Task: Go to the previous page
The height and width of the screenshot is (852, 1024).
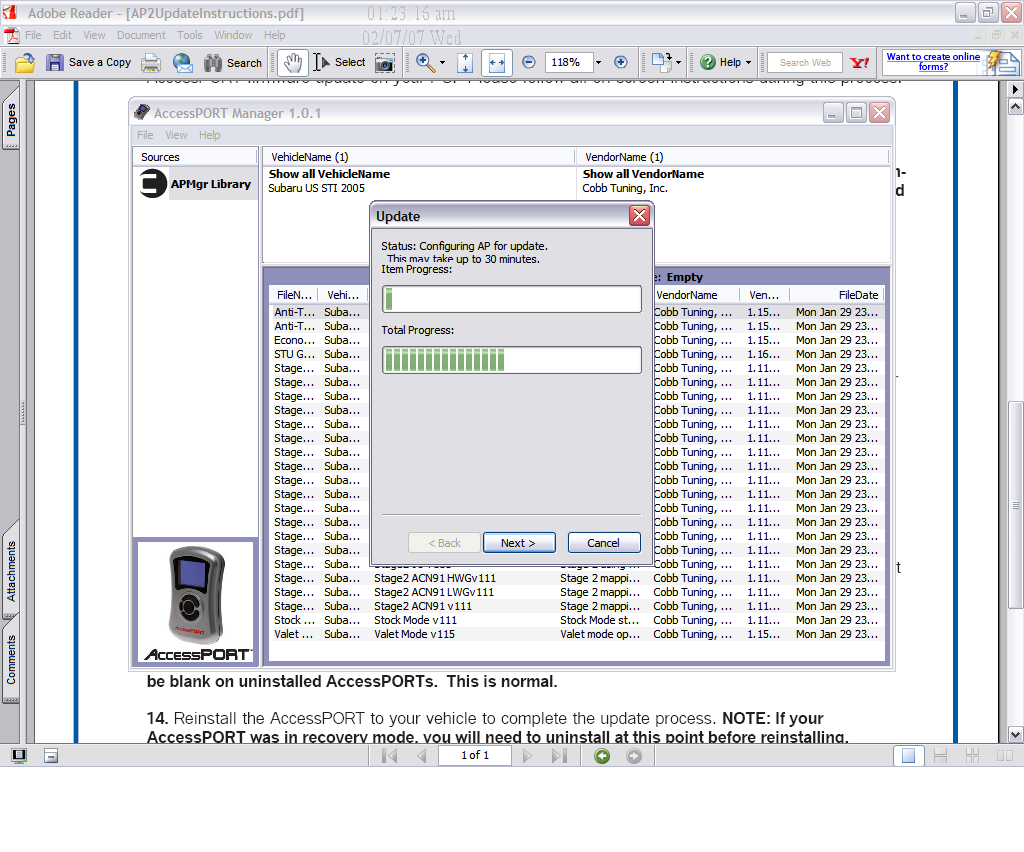Action: pyautogui.click(x=421, y=756)
